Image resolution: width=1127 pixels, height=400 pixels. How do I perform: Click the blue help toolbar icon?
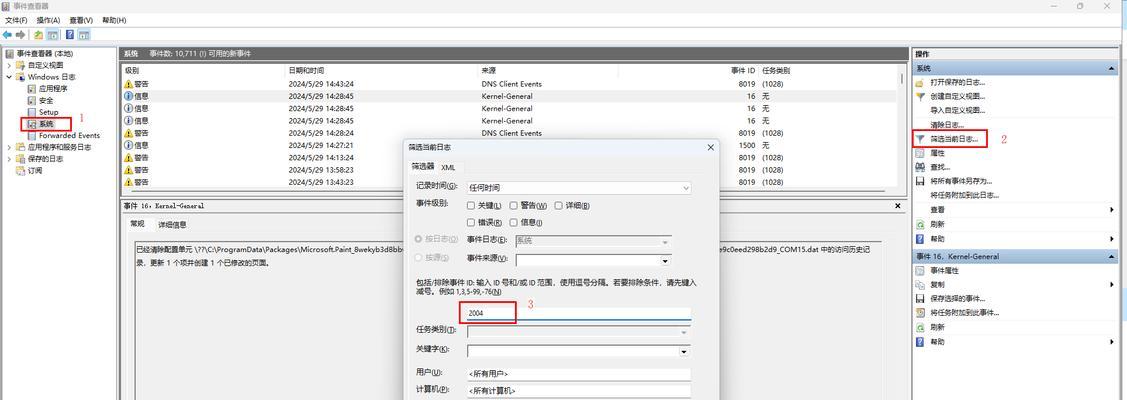click(70, 34)
